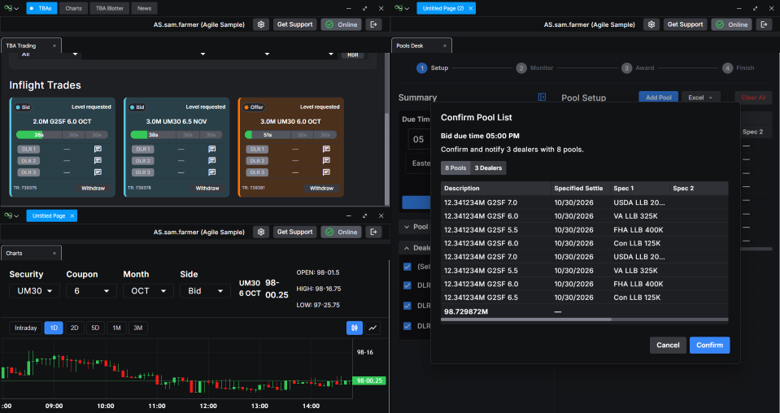Switch to the News tab
The width and height of the screenshot is (780, 413).
tap(144, 8)
